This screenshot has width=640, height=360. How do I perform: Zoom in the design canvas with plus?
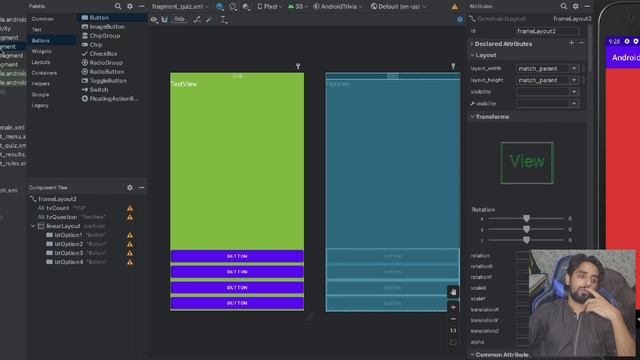click(453, 307)
